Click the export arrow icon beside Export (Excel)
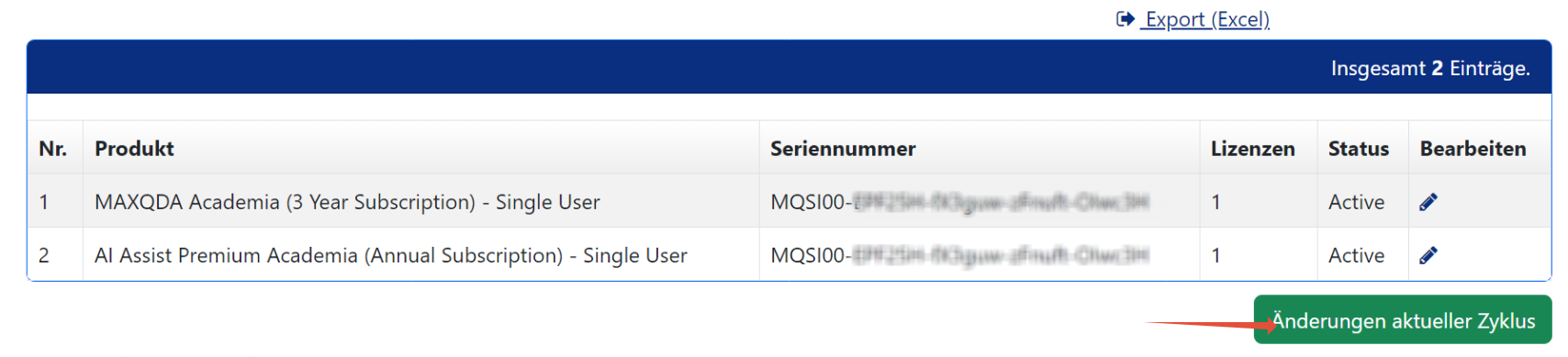This screenshot has width=1568, height=357. [1126, 18]
